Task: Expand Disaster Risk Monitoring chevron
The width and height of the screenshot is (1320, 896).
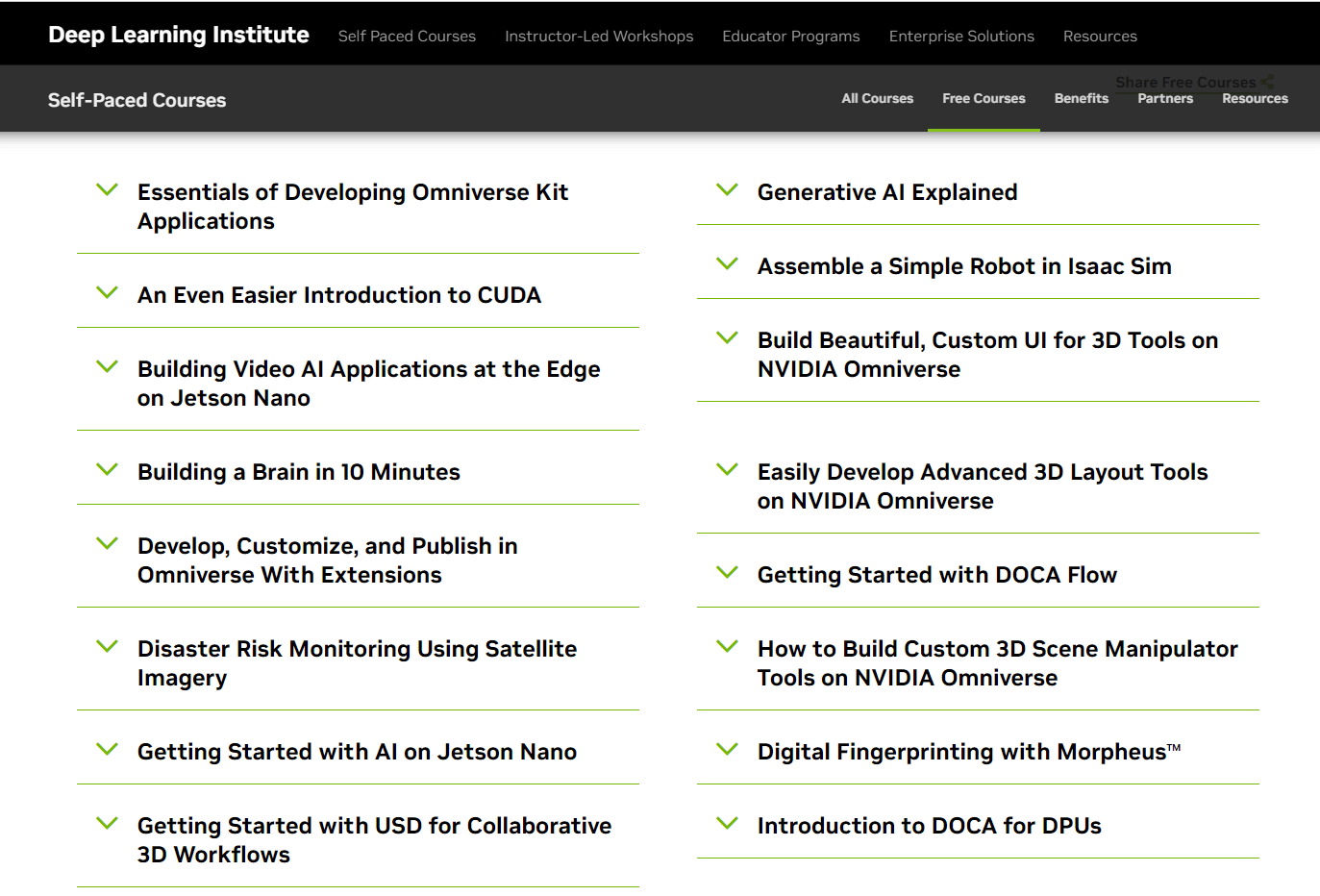Action: [x=108, y=646]
